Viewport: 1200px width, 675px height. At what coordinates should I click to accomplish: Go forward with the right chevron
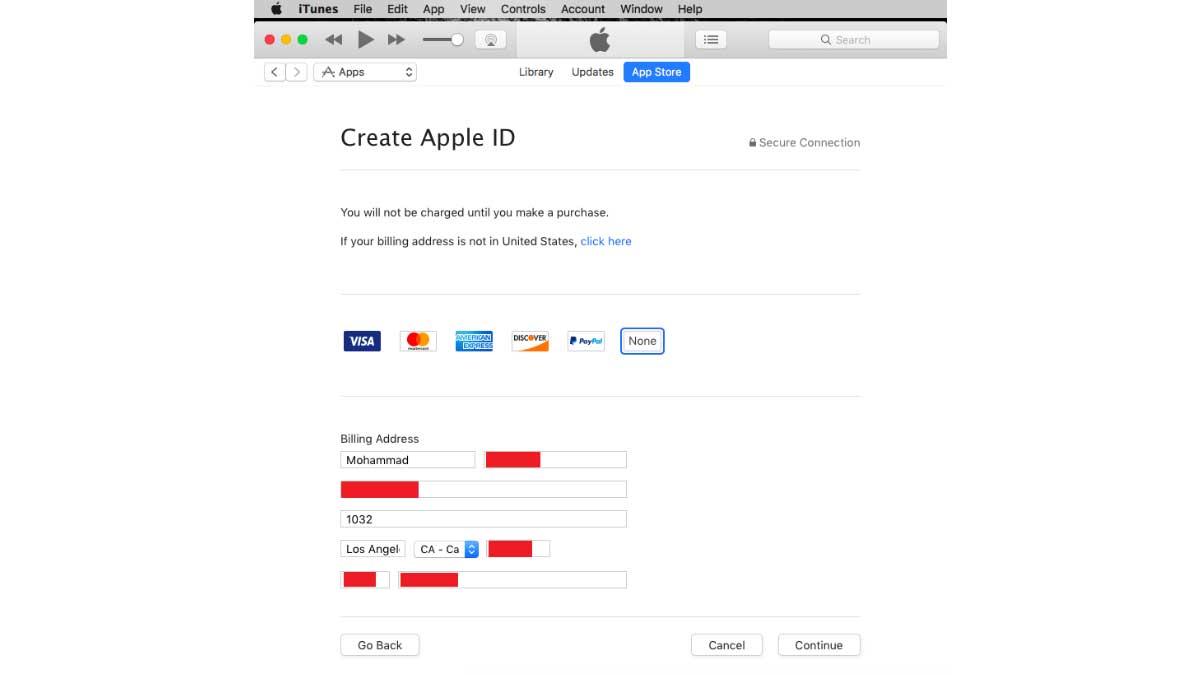(x=297, y=72)
